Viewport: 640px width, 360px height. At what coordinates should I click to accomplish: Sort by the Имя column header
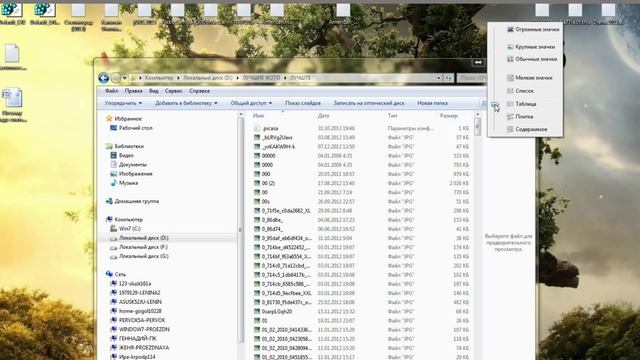coord(258,116)
